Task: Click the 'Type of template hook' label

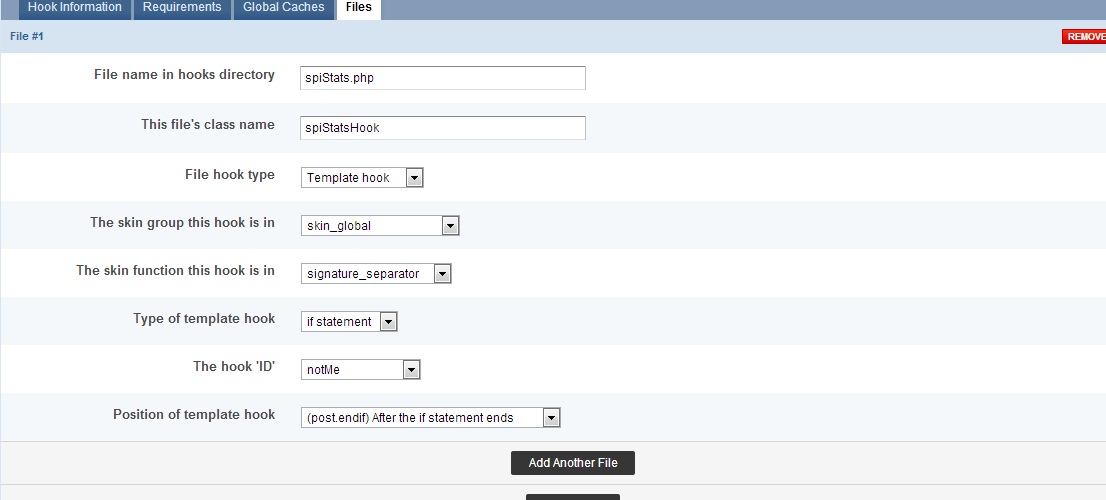Action: (x=203, y=319)
